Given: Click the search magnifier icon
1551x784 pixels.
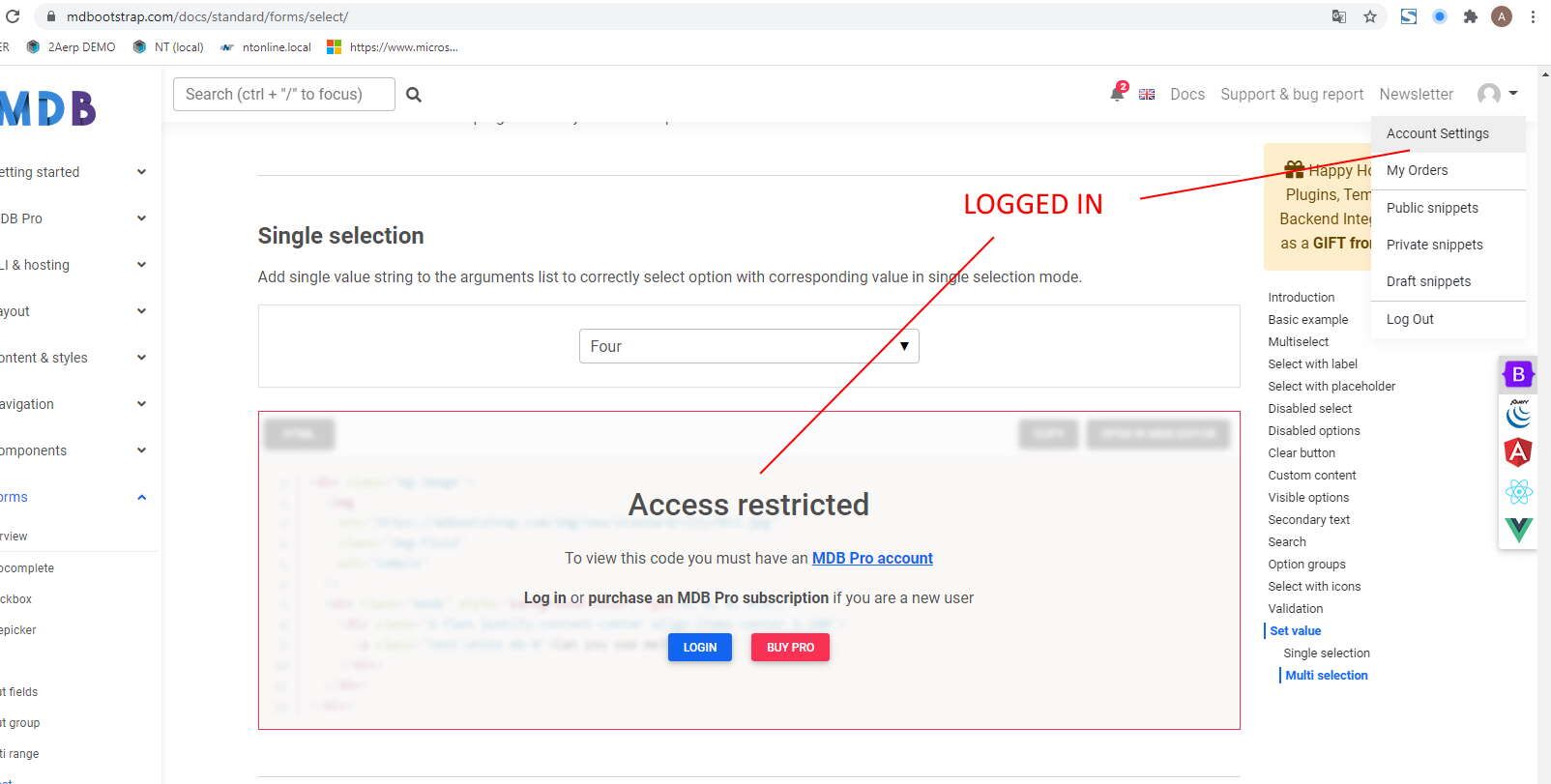Looking at the screenshot, I should point(414,95).
